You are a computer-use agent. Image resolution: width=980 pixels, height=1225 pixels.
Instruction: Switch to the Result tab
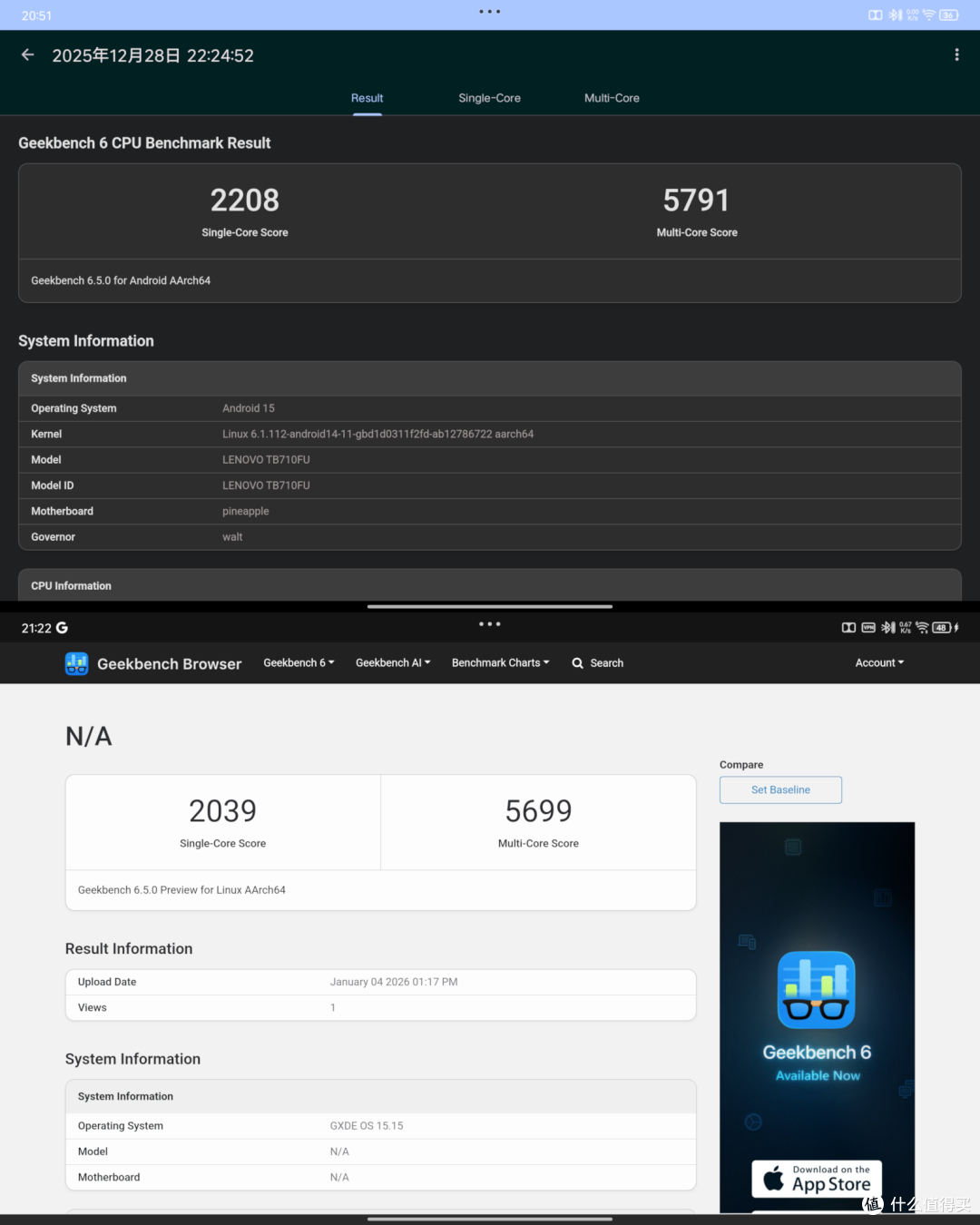point(367,98)
